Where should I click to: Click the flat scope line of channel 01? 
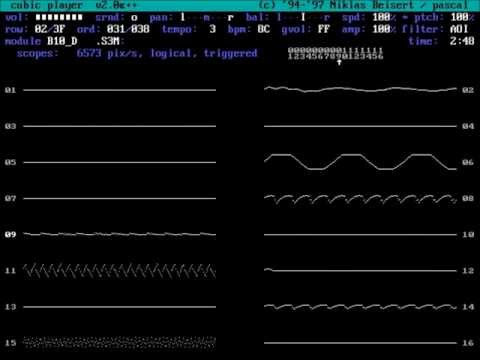120,90
